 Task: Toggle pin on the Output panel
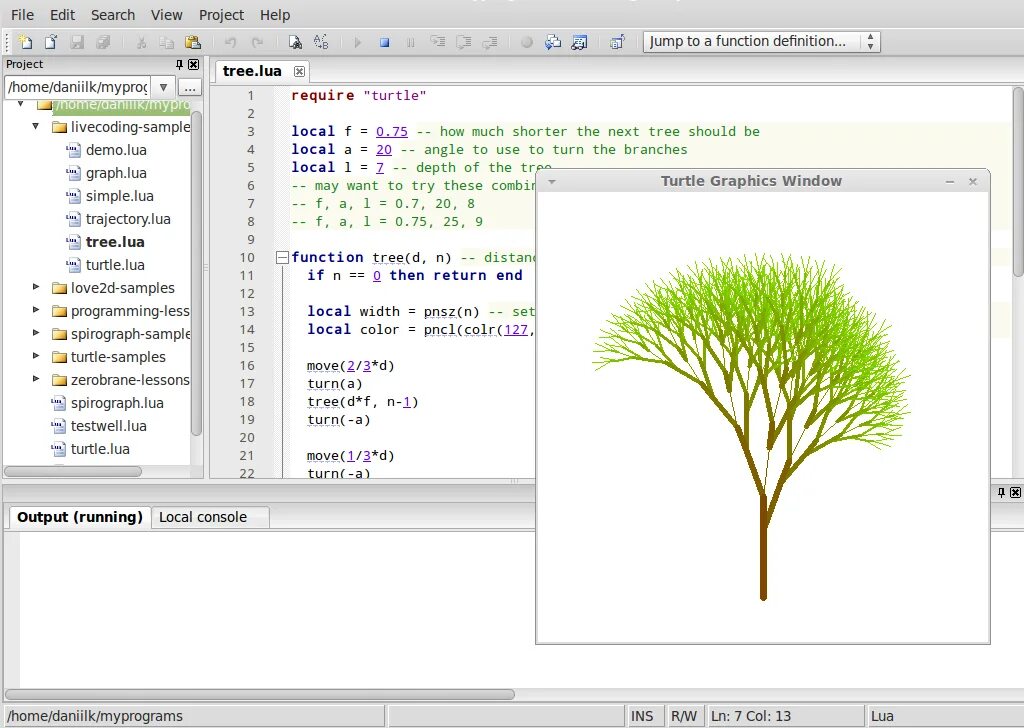[1001, 492]
